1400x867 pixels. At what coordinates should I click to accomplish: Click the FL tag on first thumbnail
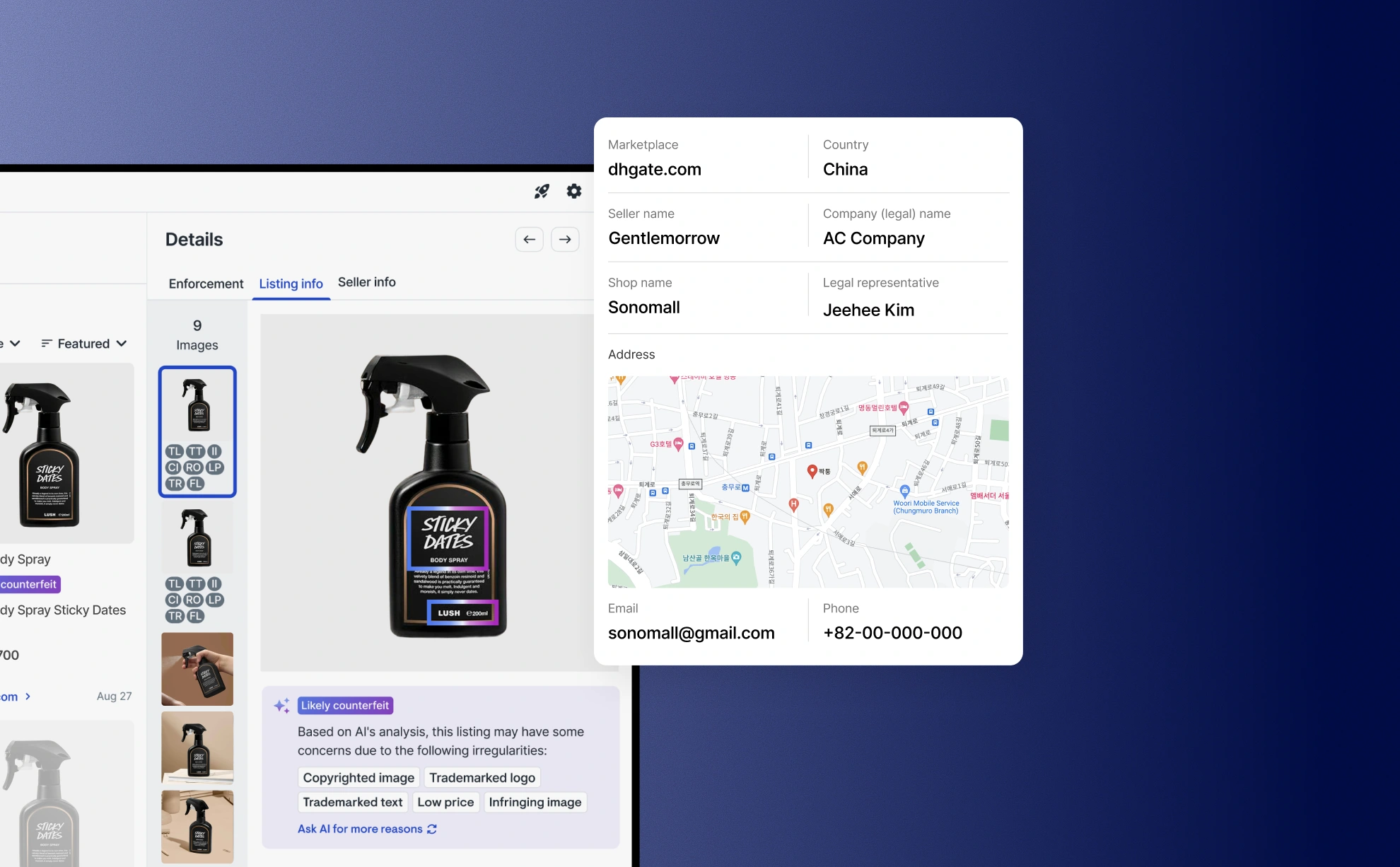(x=196, y=484)
